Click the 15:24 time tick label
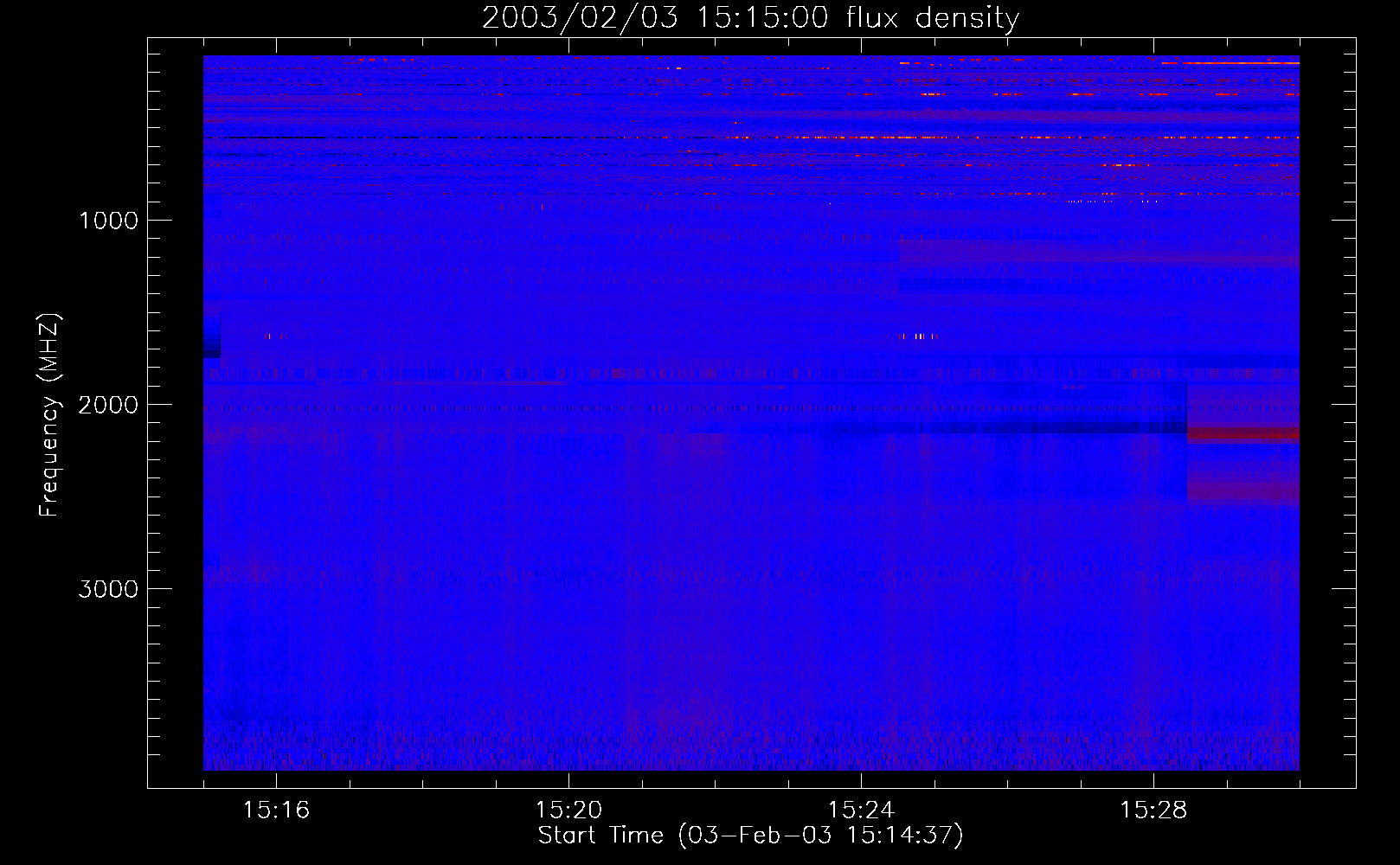The image size is (1400, 865). [861, 810]
